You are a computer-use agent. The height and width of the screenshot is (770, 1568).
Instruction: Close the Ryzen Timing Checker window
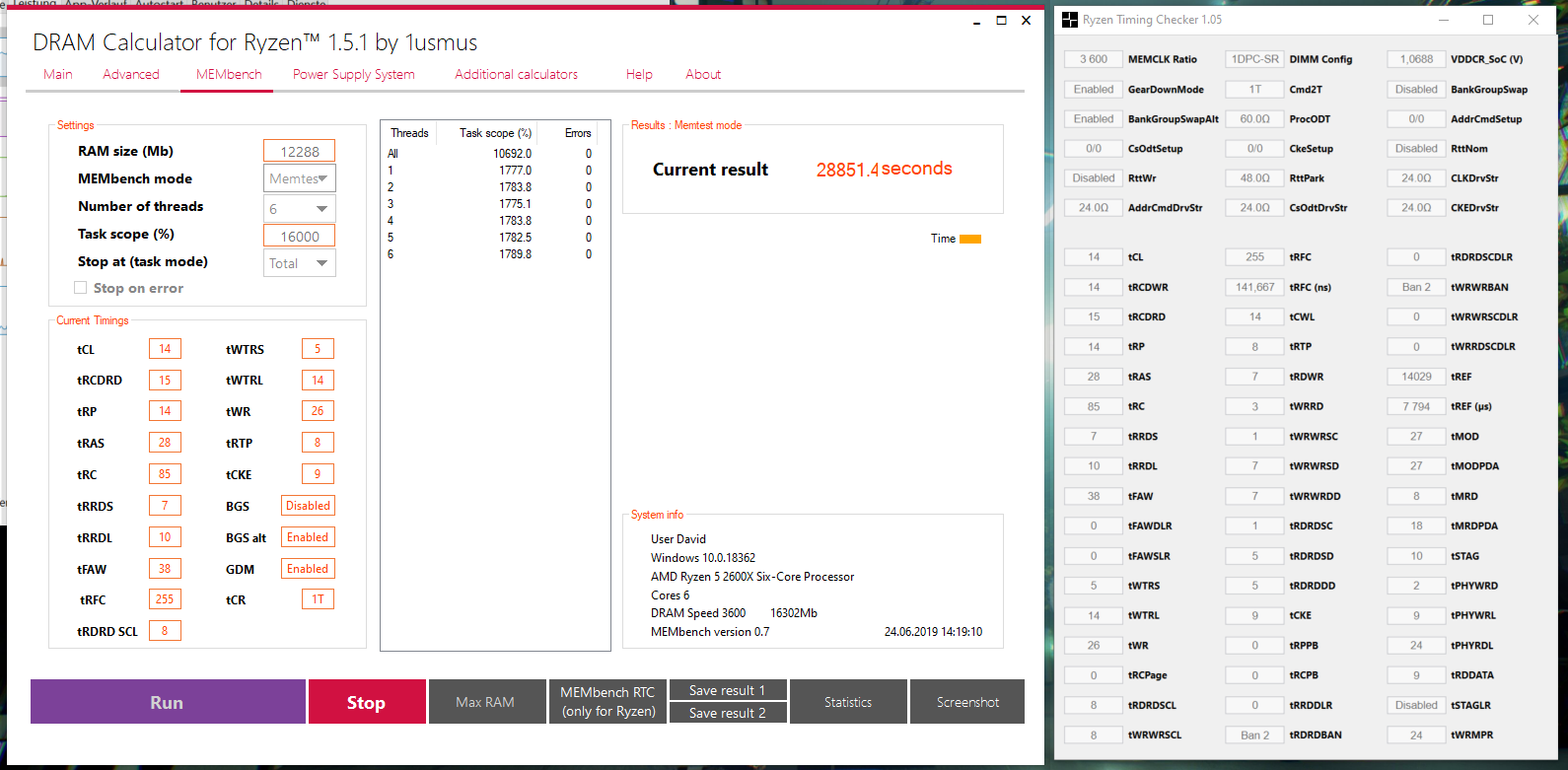[1533, 20]
